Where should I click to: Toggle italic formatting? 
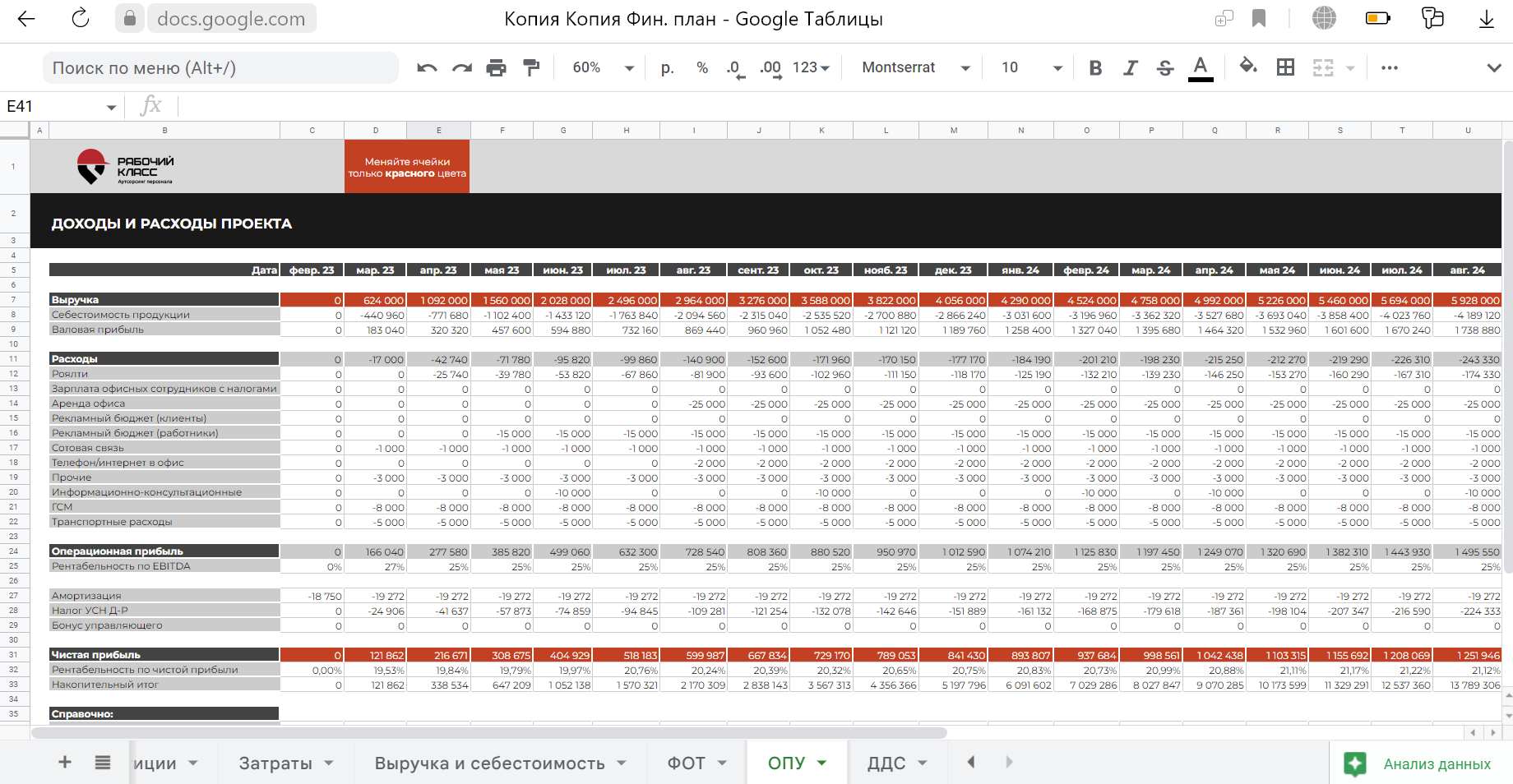1131,68
